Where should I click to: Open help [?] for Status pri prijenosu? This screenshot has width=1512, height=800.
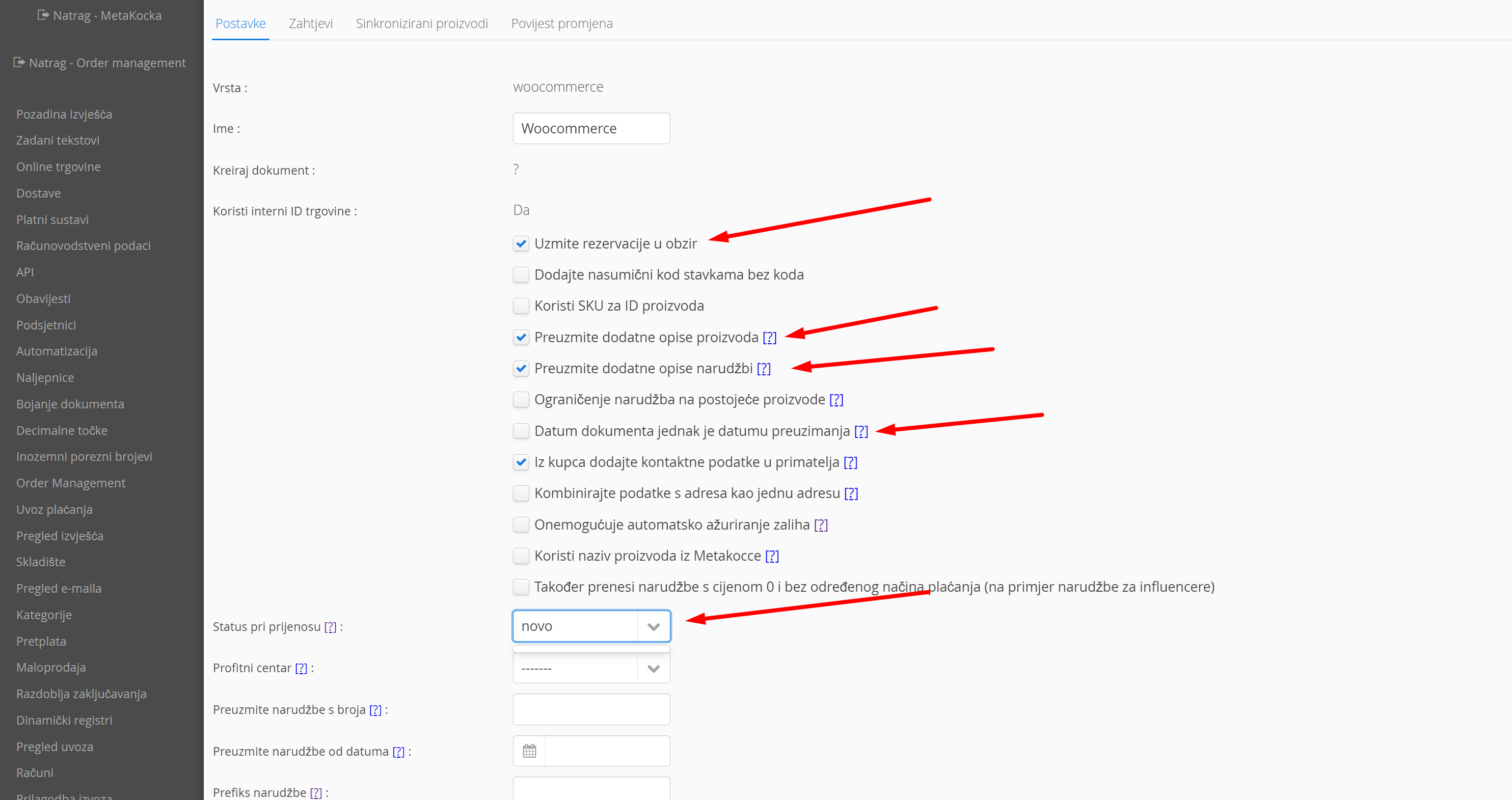[331, 626]
